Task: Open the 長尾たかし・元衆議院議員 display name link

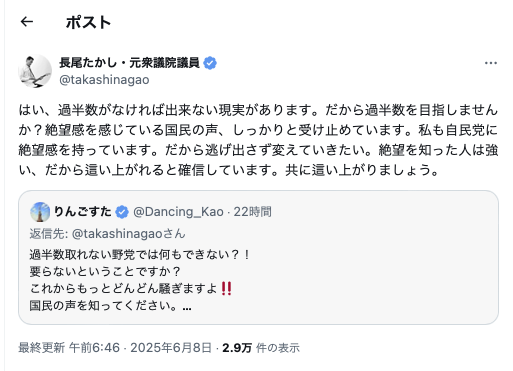Action: 129,63
